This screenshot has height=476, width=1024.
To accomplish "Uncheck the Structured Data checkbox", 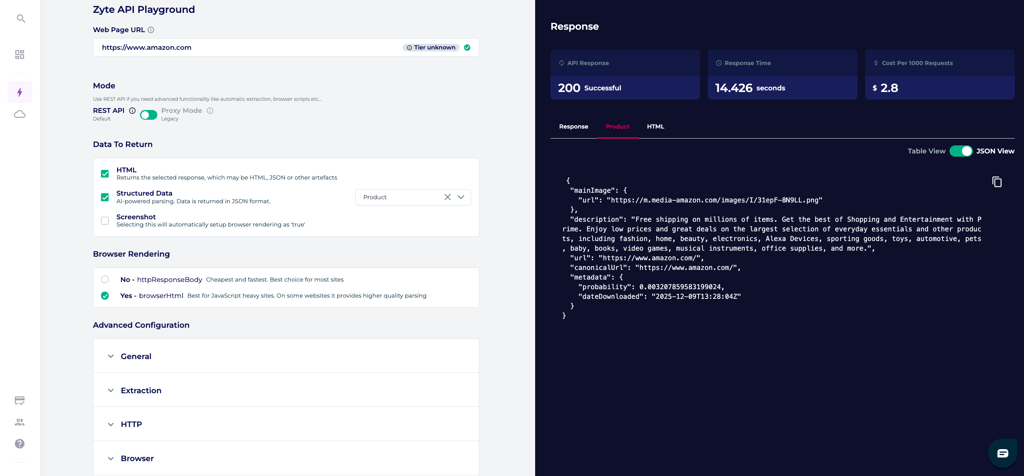I will (x=104, y=197).
